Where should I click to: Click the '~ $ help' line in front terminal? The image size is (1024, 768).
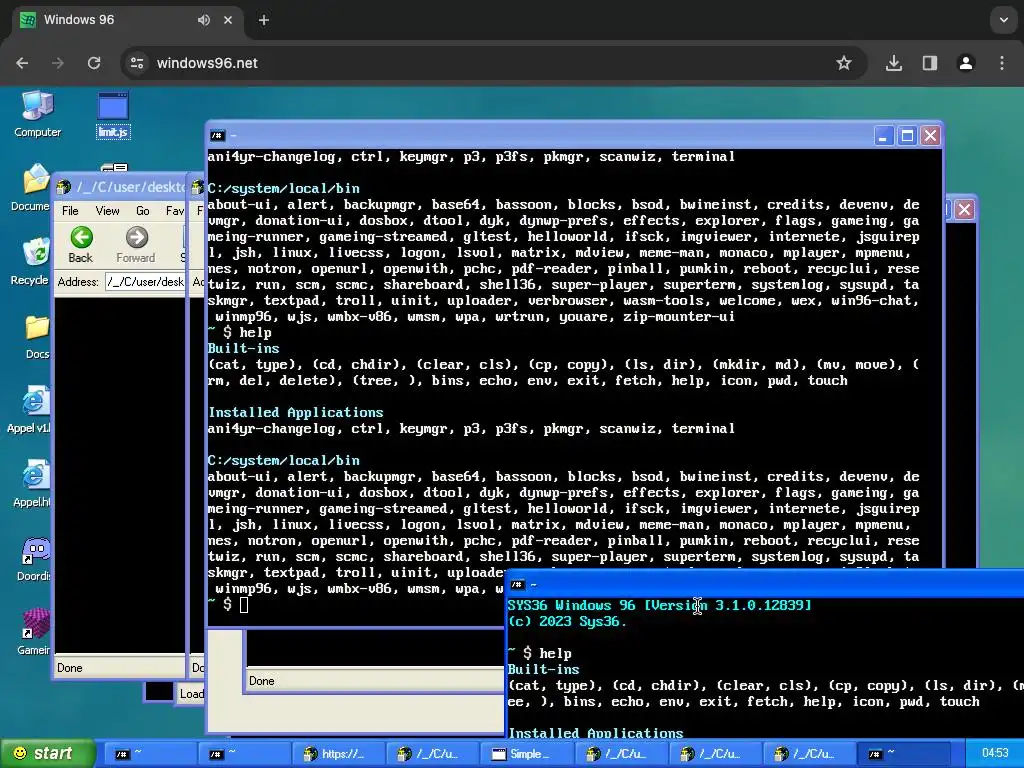pyautogui.click(x=539, y=653)
